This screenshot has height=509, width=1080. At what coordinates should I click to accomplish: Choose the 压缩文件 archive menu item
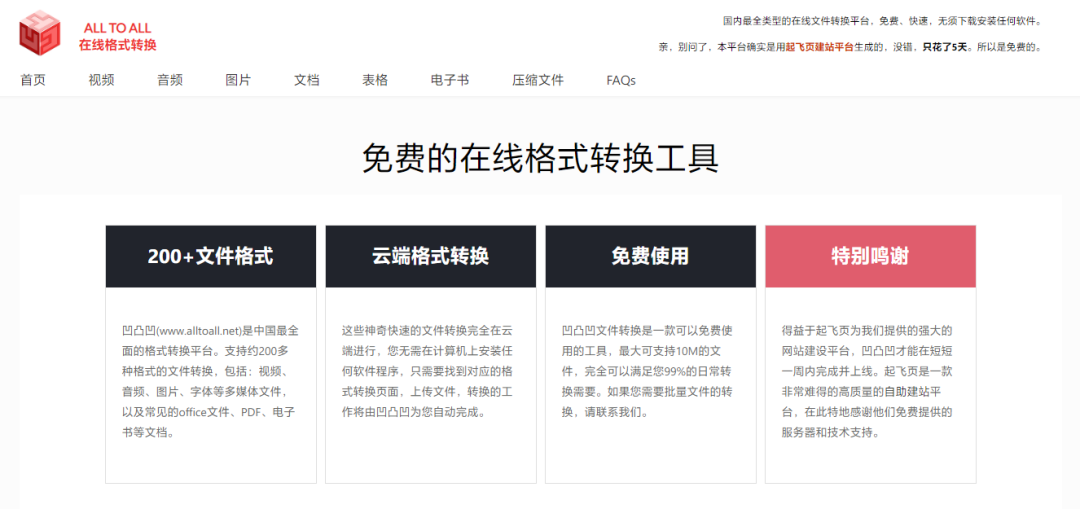coord(538,80)
